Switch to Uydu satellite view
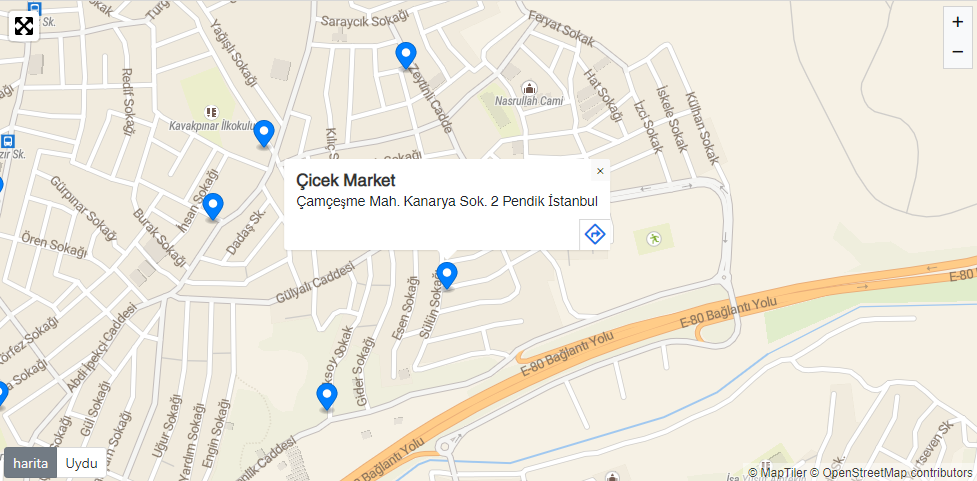Screen dimensions: 977x481 click(x=82, y=463)
